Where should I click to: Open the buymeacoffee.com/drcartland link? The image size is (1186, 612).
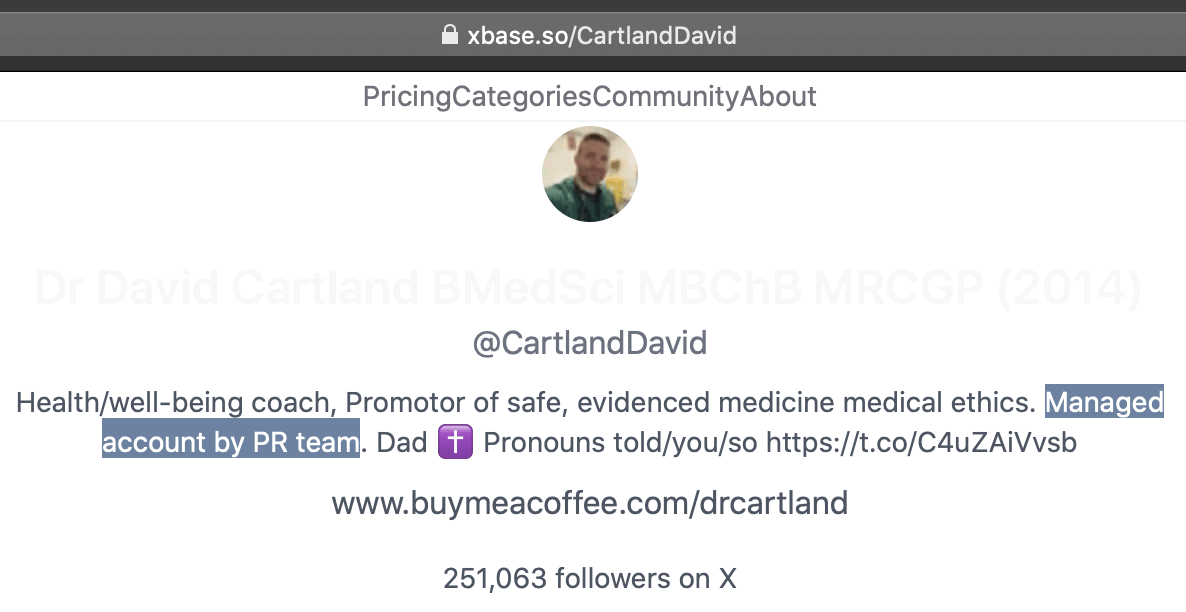coord(590,503)
